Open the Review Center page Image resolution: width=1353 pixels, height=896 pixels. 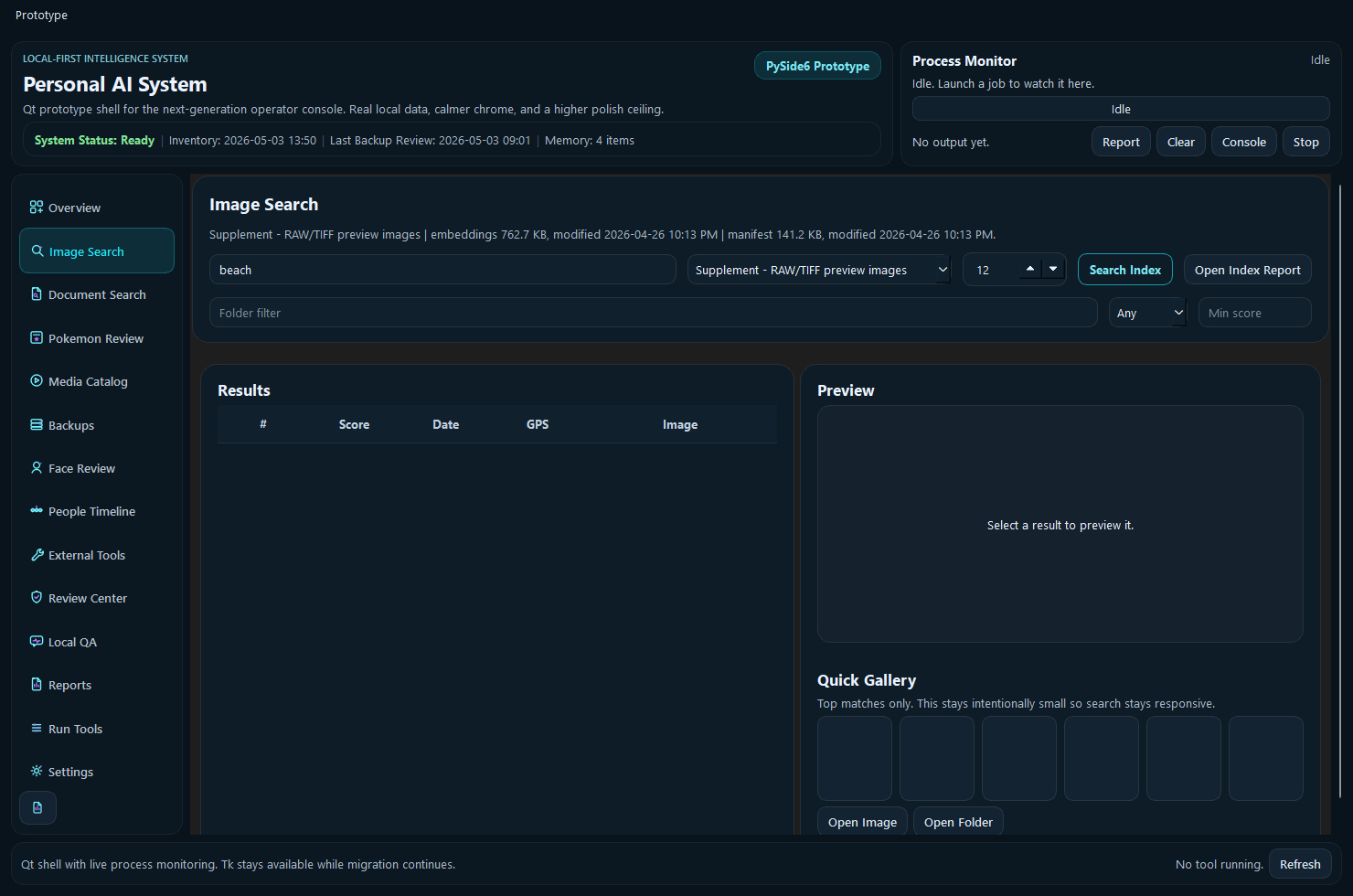pyautogui.click(x=97, y=598)
